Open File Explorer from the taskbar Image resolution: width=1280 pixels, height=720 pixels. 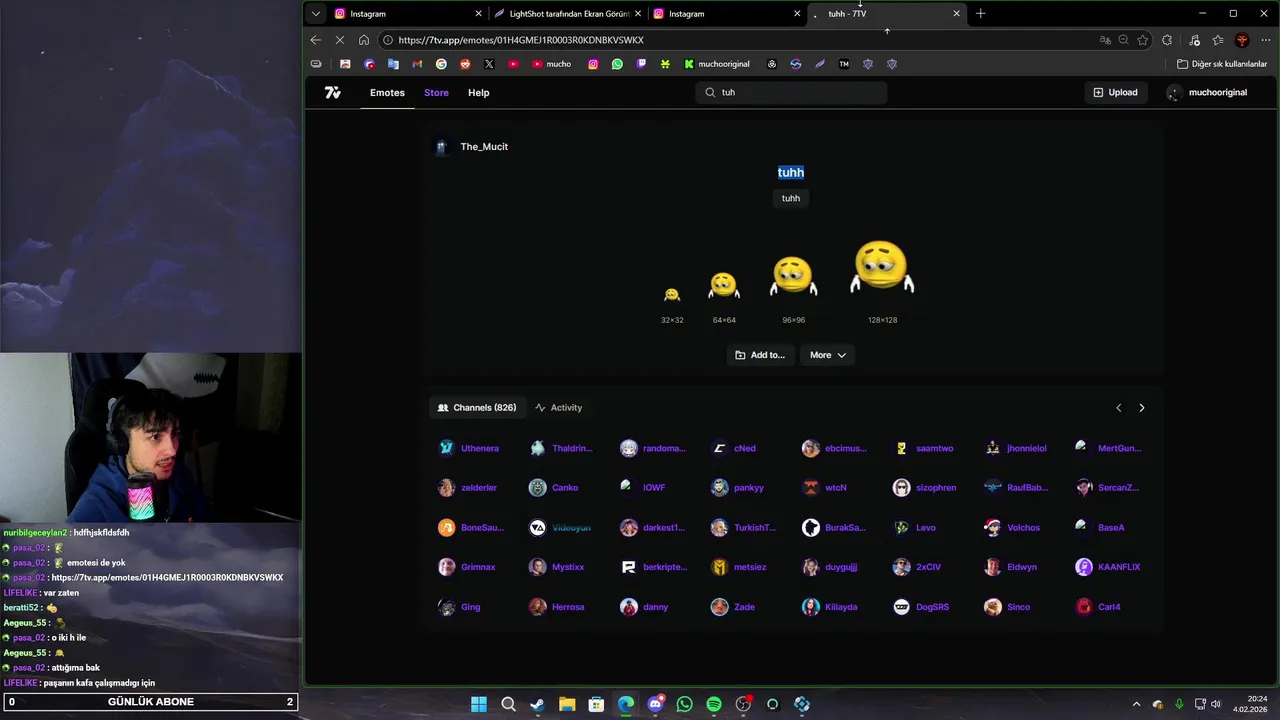click(567, 704)
